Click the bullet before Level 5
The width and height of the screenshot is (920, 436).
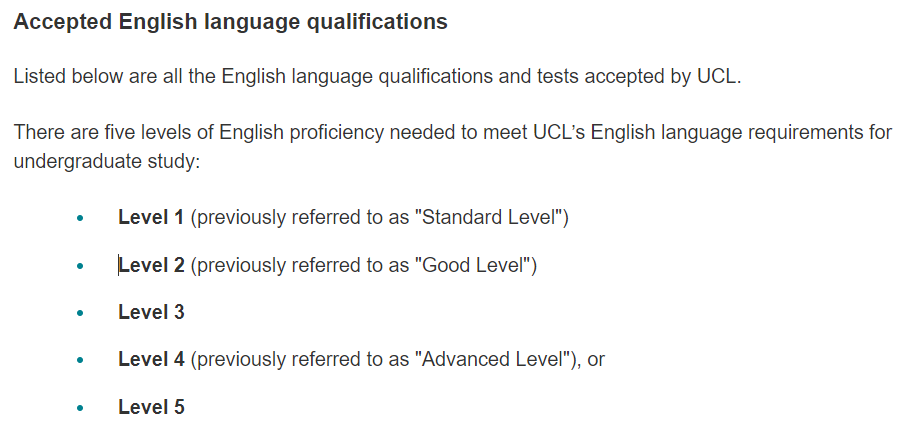(80, 408)
